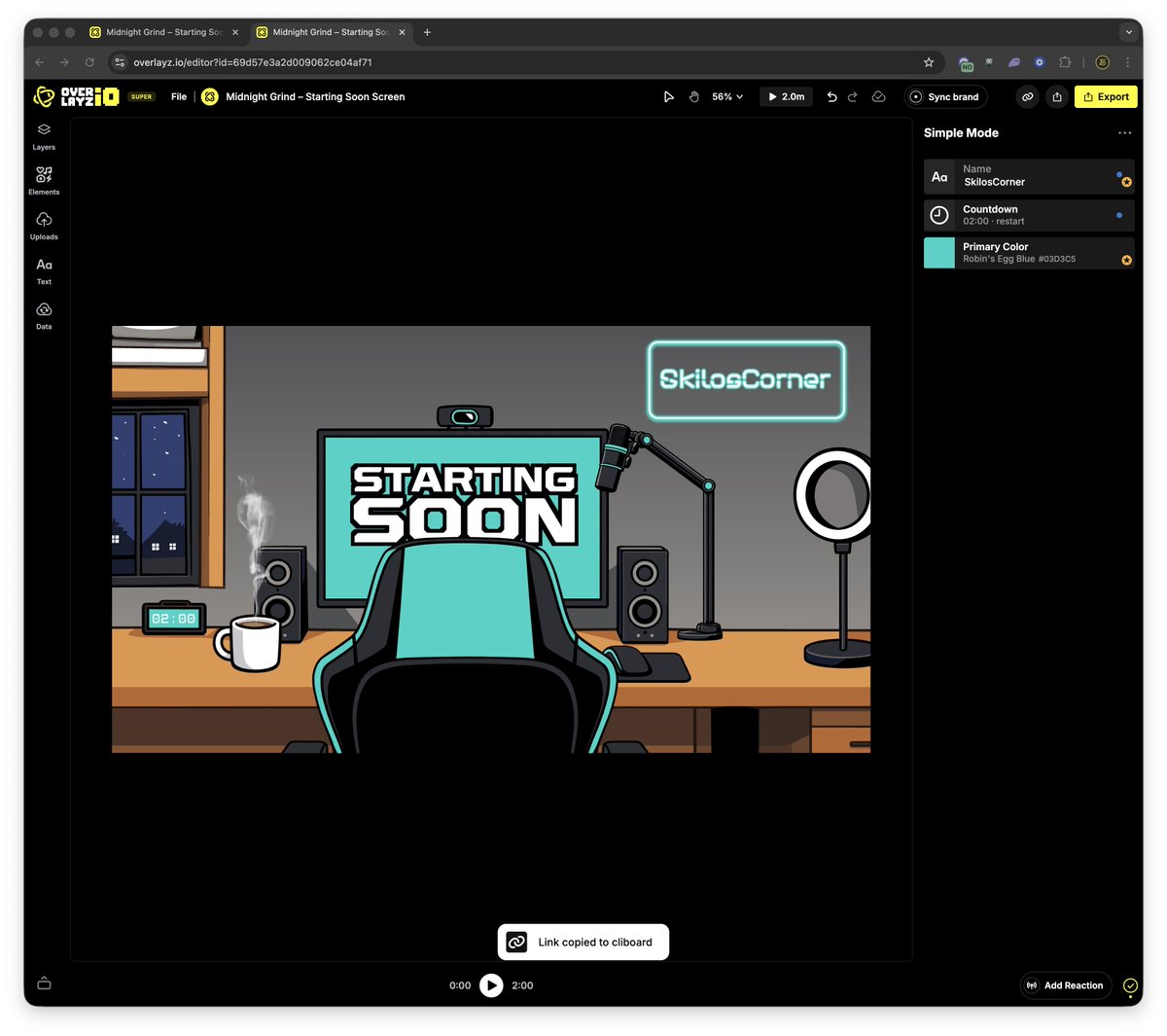Image resolution: width=1167 pixels, height=1036 pixels.
Task: Click the clock icon on Countdown row
Action: 939,215
